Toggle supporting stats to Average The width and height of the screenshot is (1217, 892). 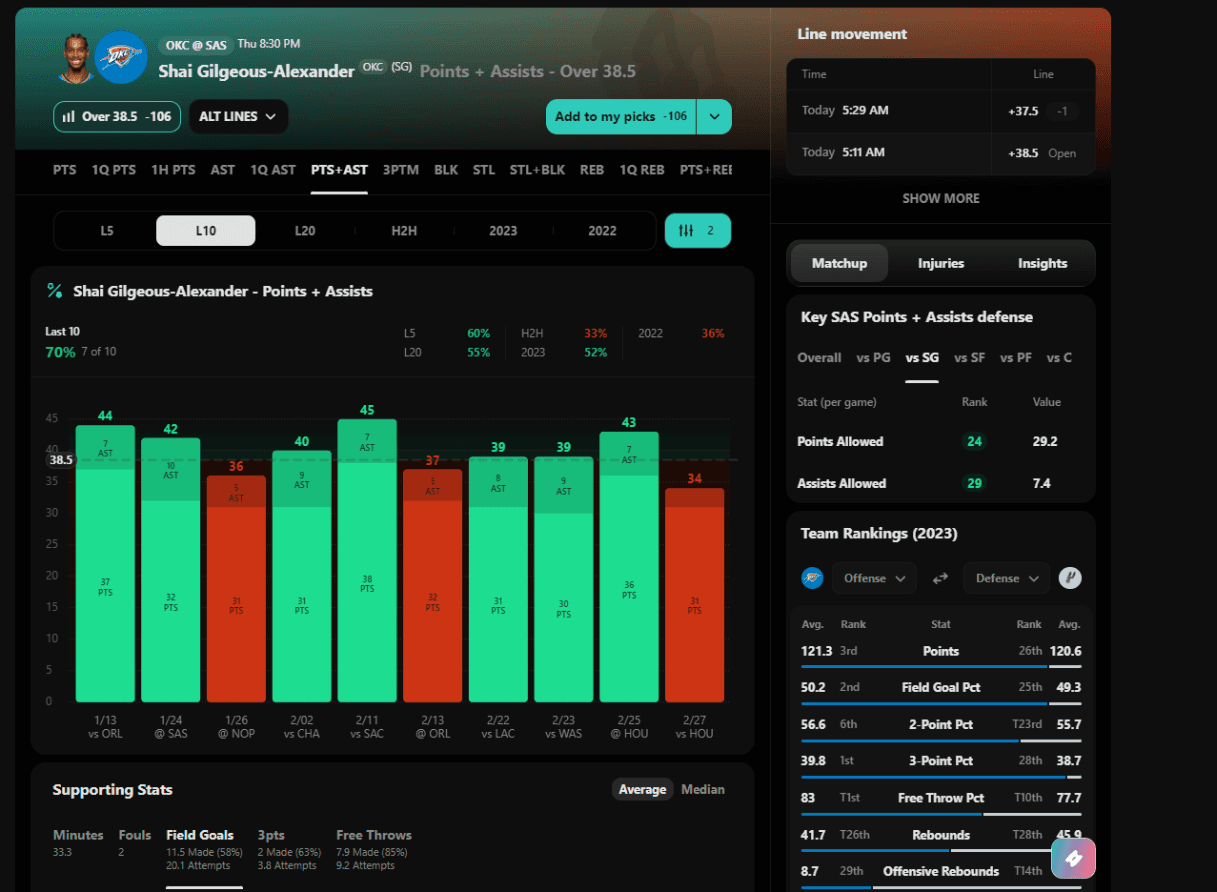642,789
